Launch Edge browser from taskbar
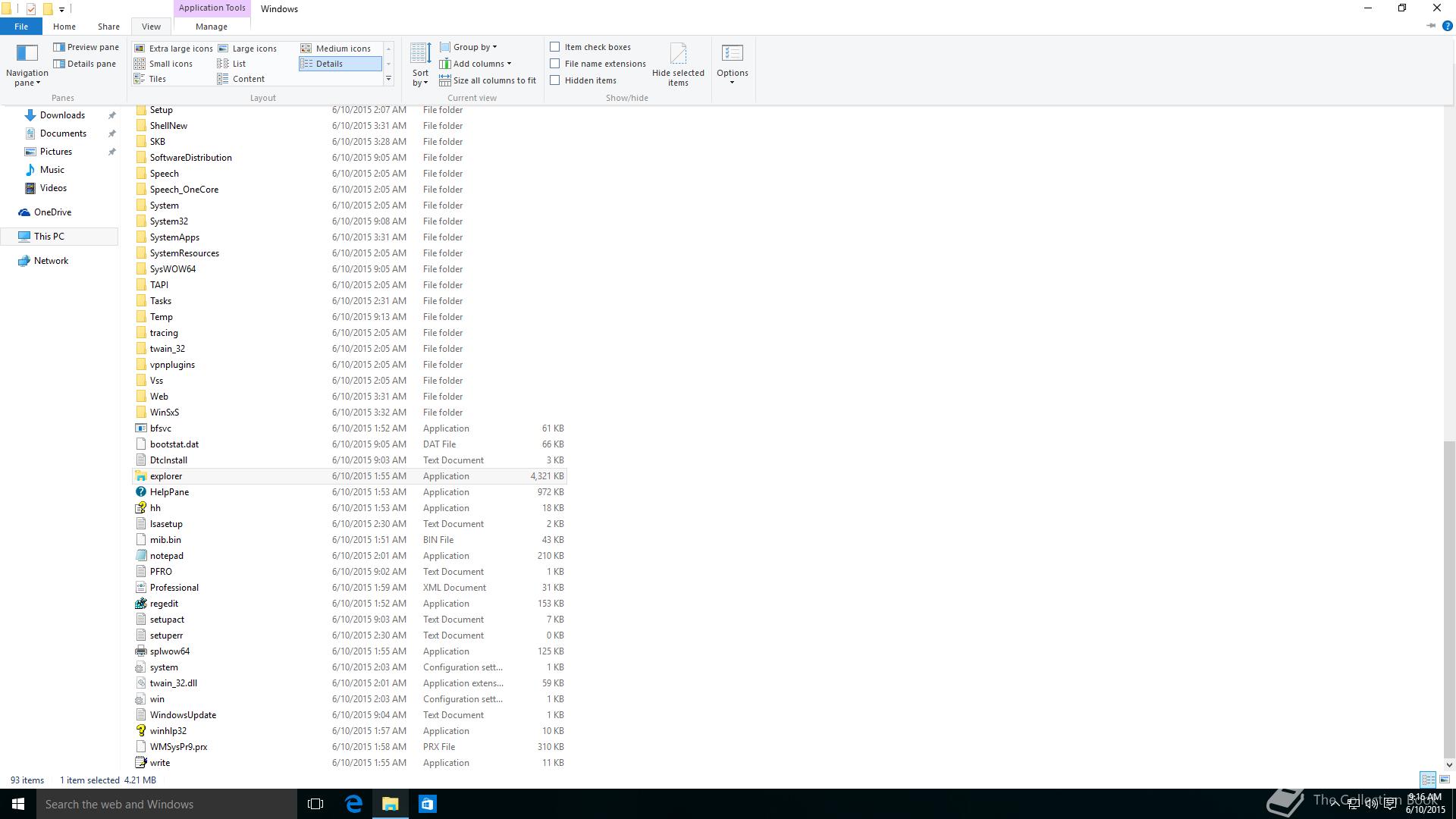 (353, 804)
